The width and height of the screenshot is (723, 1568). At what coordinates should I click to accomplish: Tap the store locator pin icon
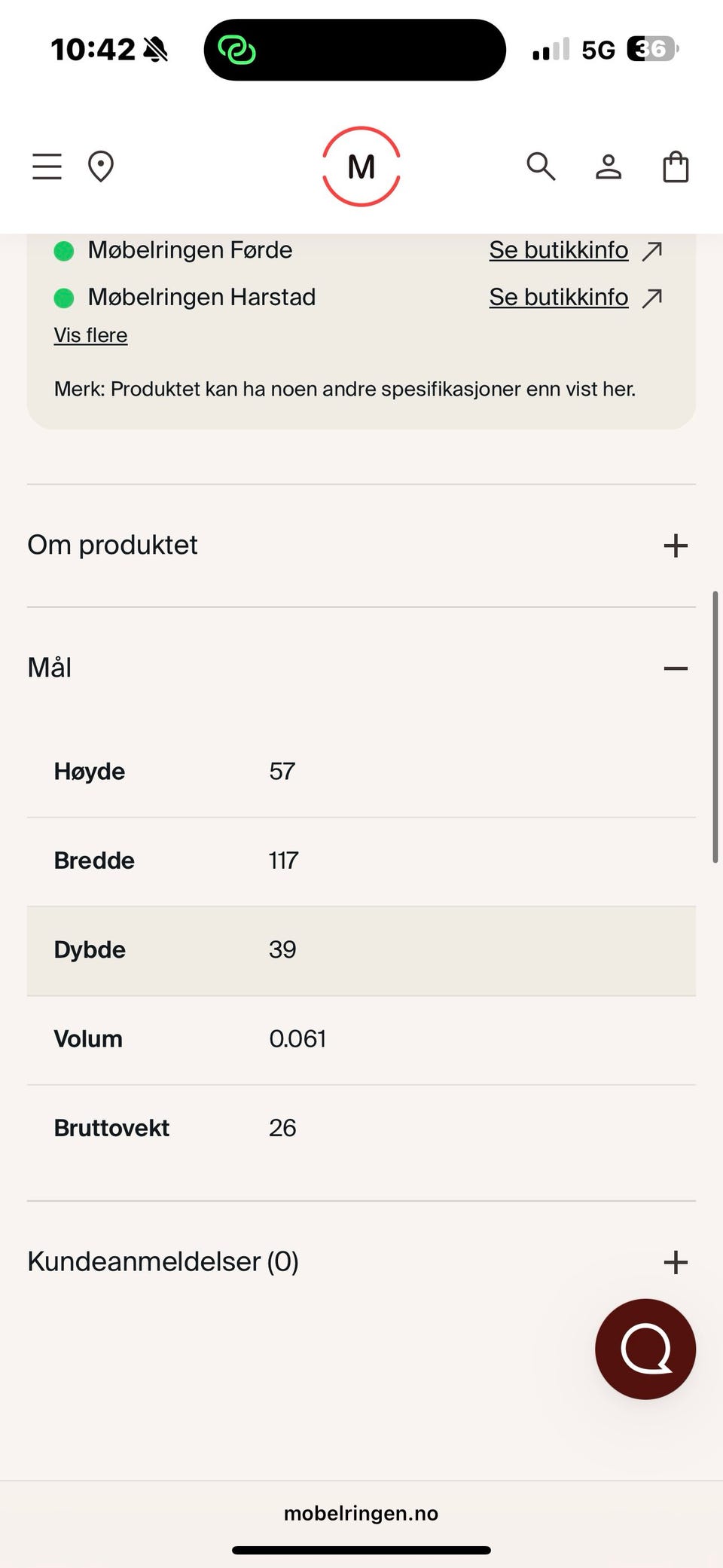coord(101,167)
